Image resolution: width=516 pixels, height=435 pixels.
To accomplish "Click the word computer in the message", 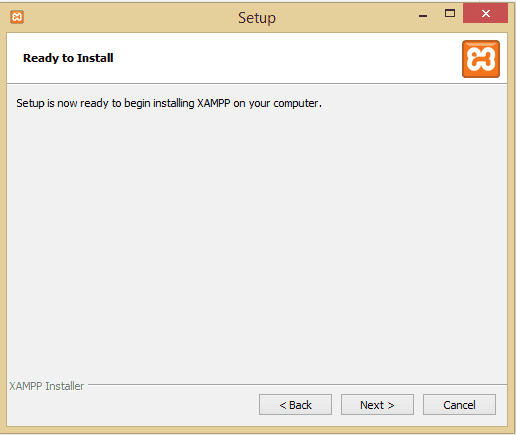I will (296, 104).
